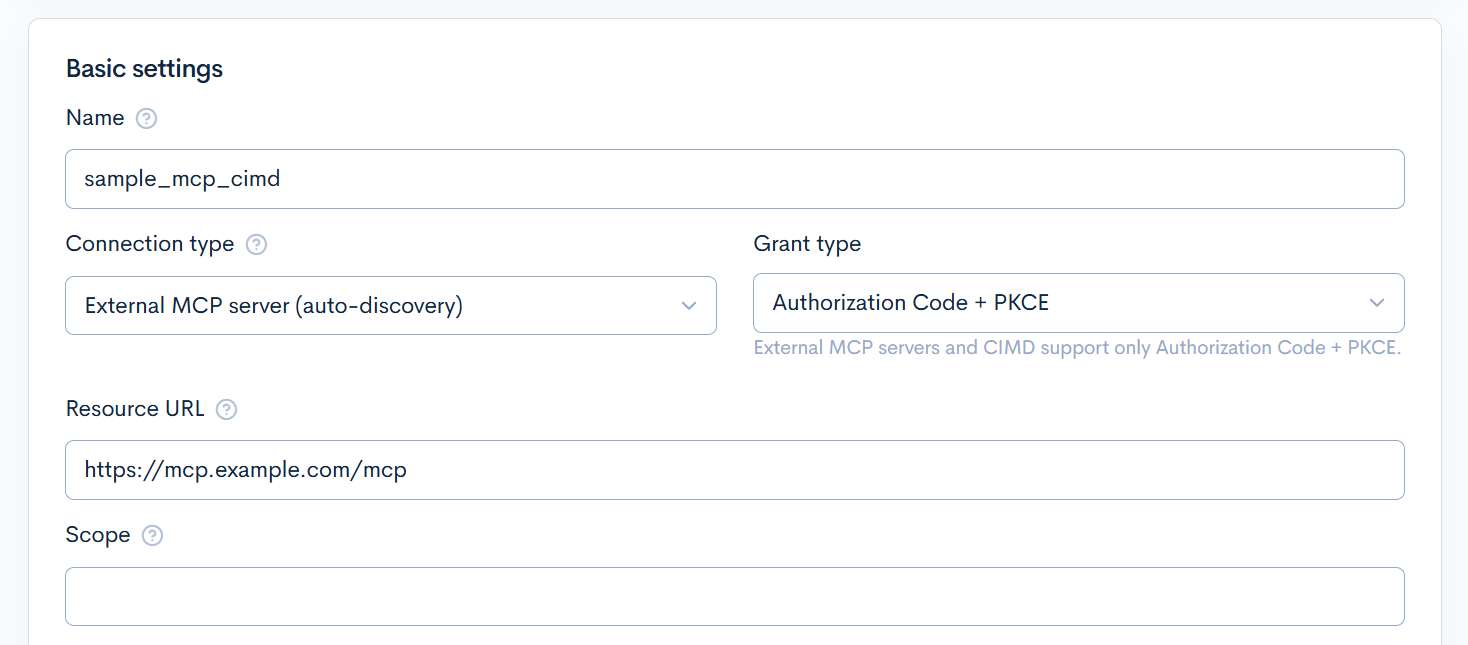Click the chevron arrow in Grant type
Screen dimensions: 1468x645
point(1377,303)
